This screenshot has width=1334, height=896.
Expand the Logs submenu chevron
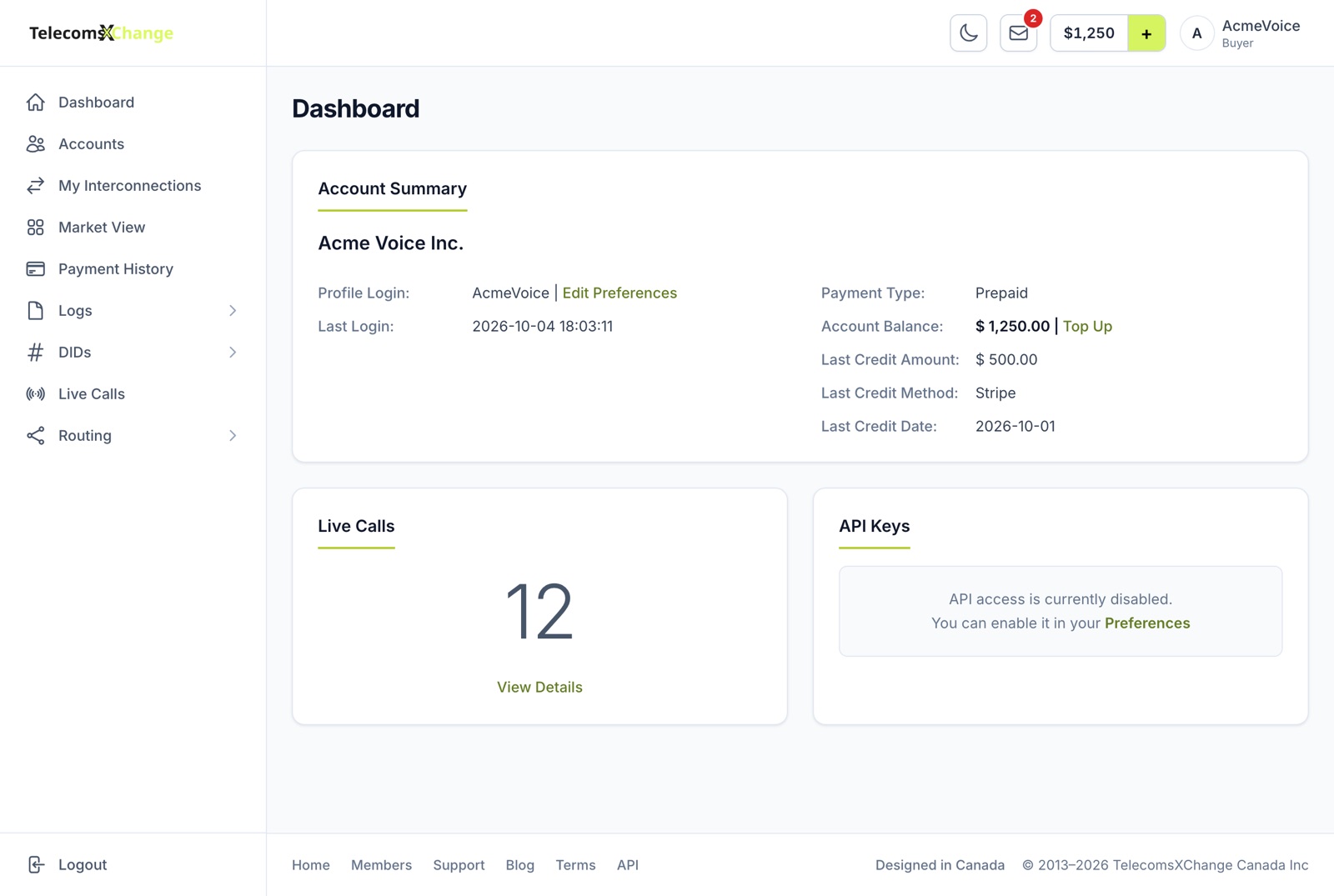coord(233,310)
